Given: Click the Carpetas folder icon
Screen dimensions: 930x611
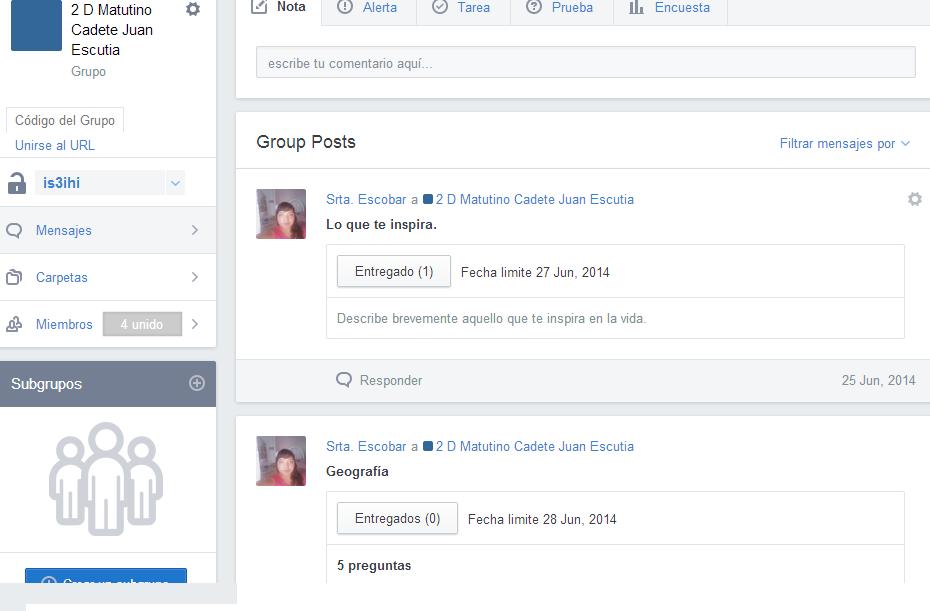Looking at the screenshot, I should click(14, 277).
